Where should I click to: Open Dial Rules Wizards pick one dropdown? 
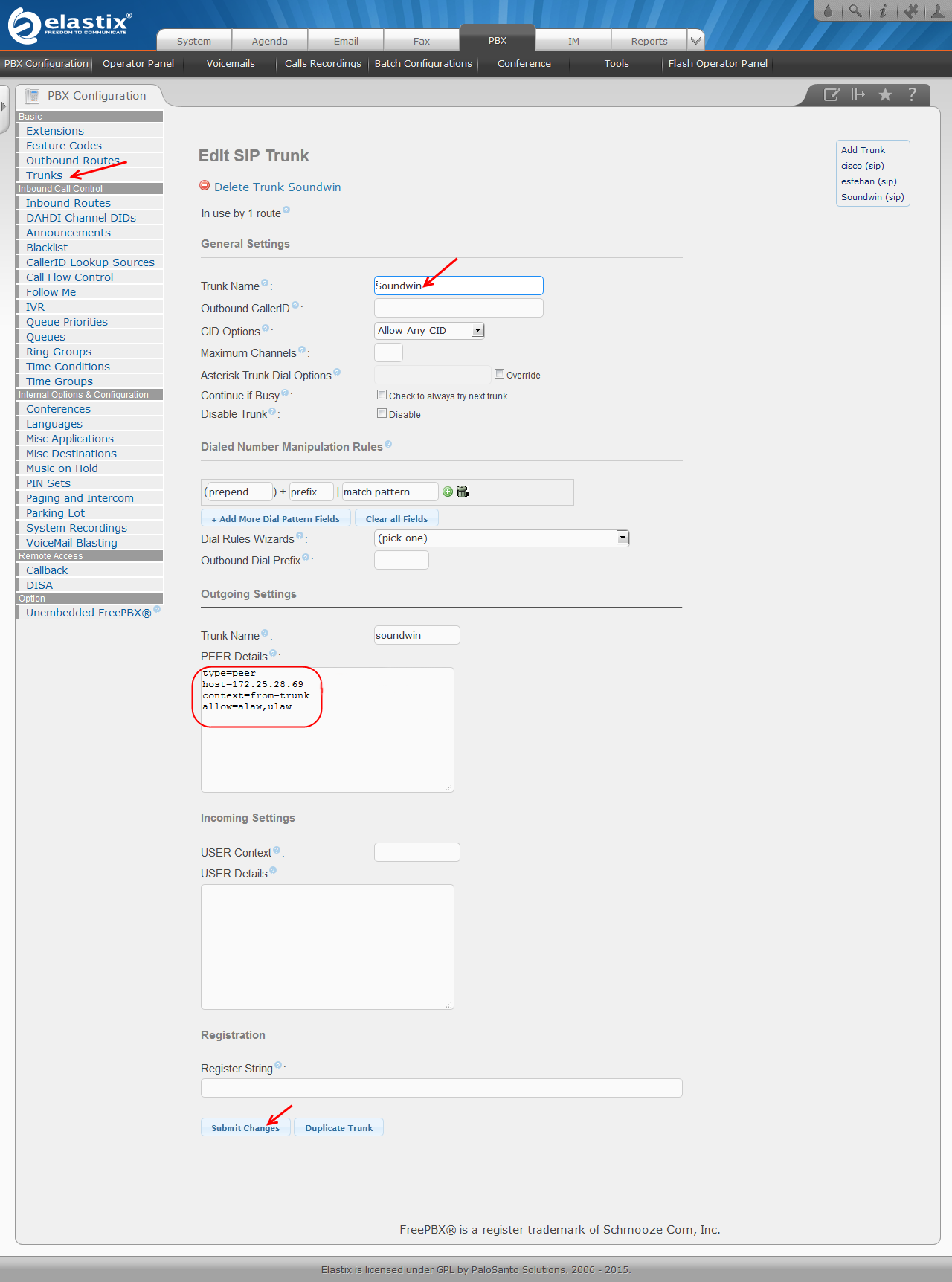click(x=502, y=538)
